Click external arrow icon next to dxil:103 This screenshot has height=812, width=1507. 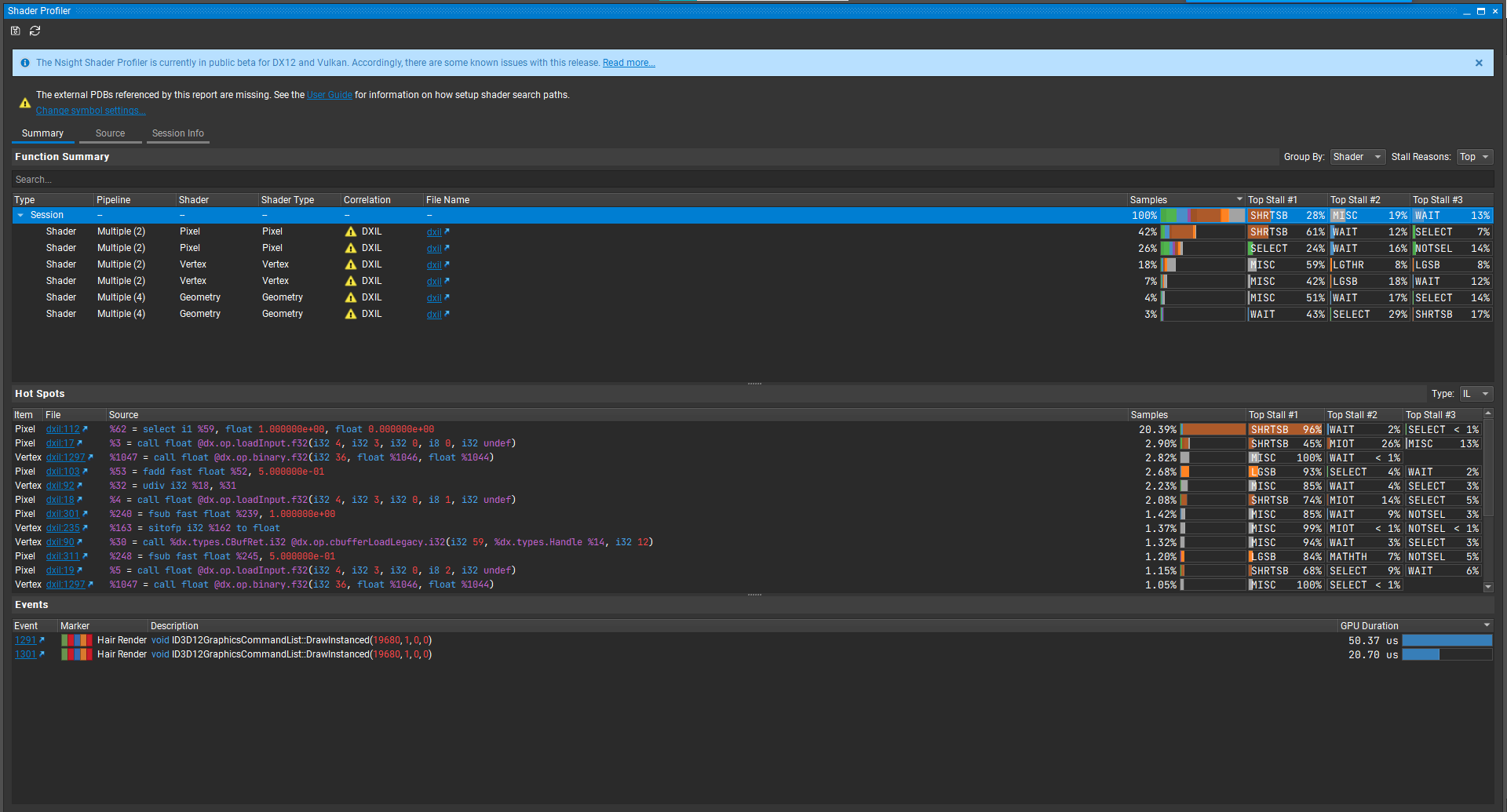point(85,472)
